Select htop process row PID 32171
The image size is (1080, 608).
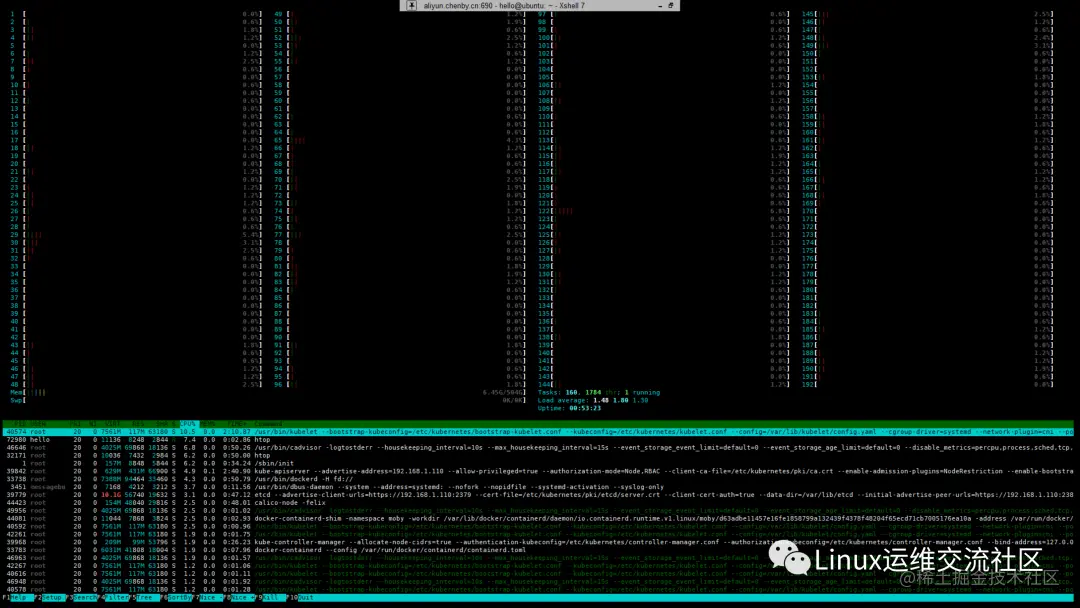tap(539, 455)
